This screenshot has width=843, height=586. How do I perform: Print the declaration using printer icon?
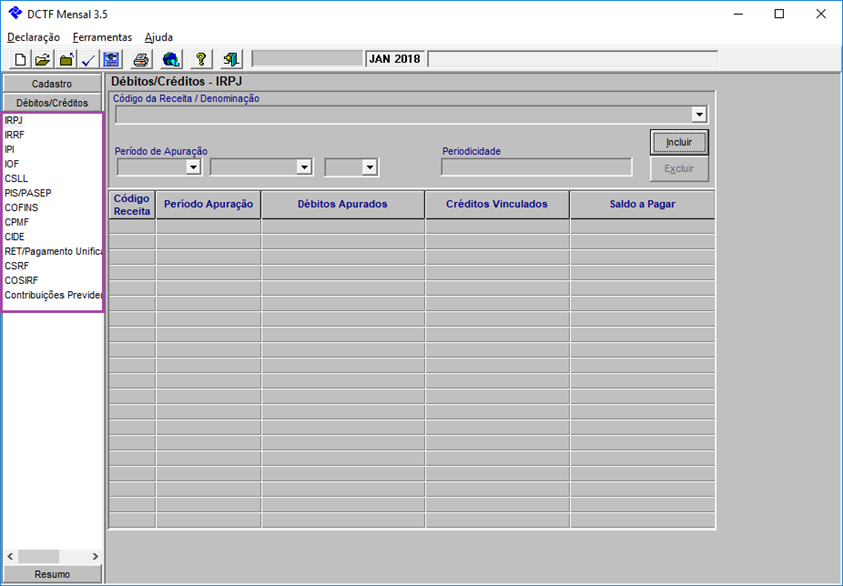click(x=141, y=59)
